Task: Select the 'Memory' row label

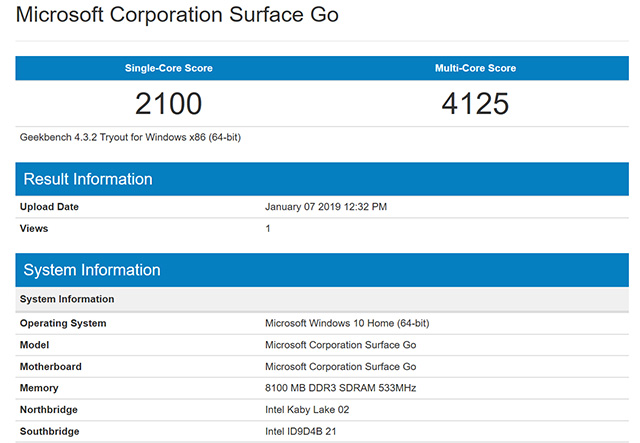Action: click(39, 388)
